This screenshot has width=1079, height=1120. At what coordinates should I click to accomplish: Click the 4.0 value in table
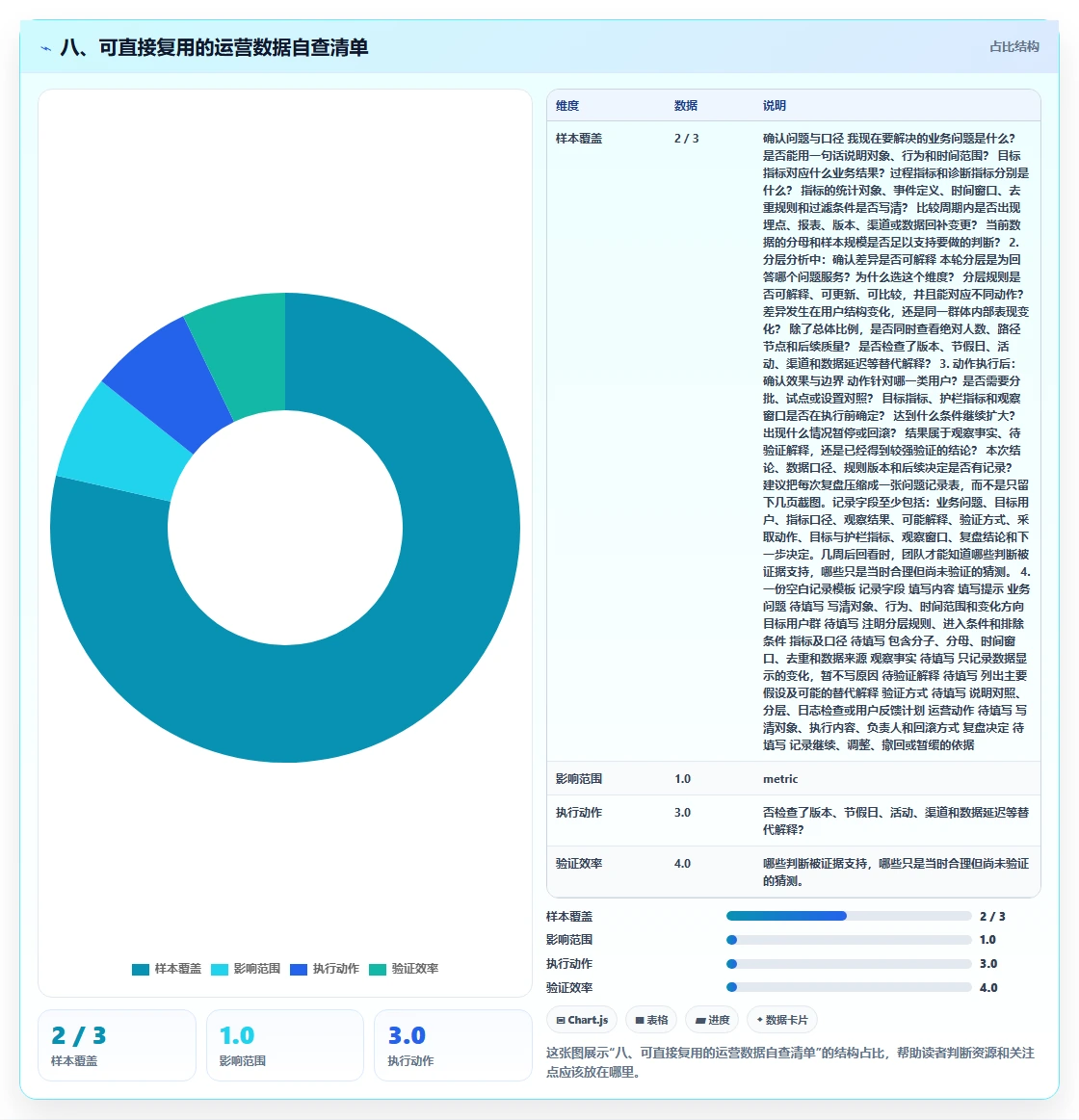682,864
